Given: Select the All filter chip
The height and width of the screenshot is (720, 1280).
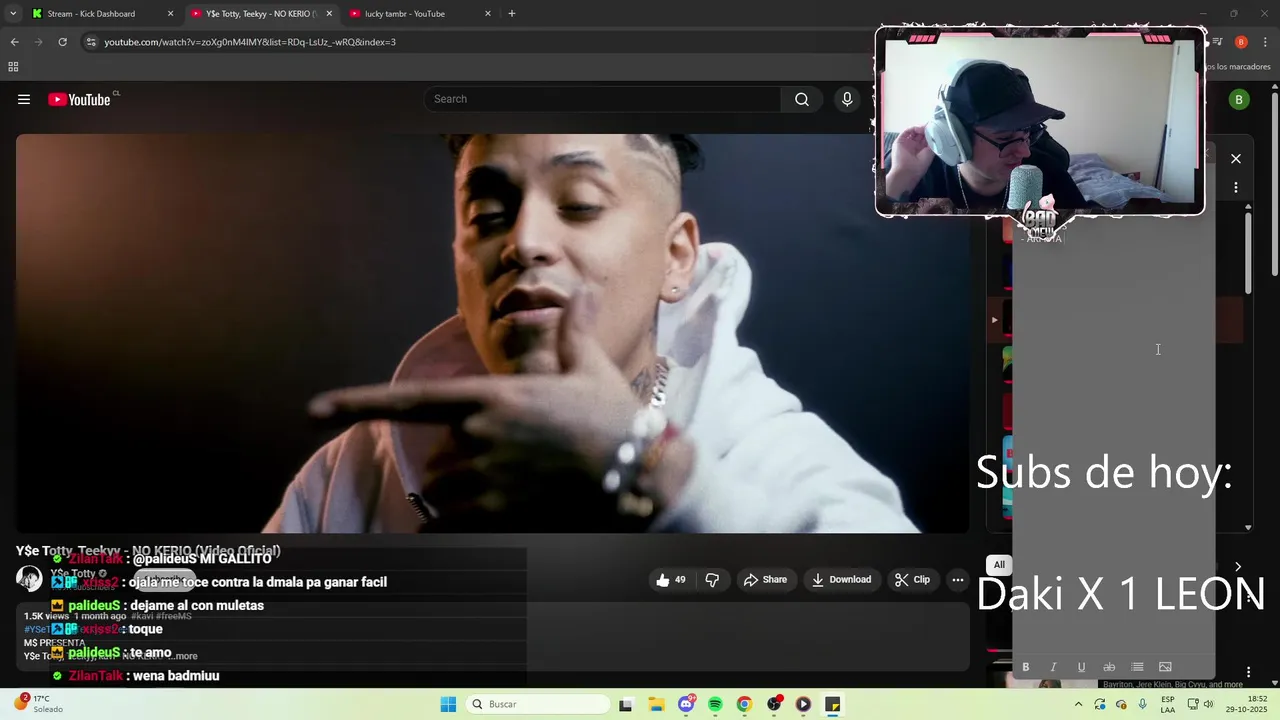Looking at the screenshot, I should (999, 565).
